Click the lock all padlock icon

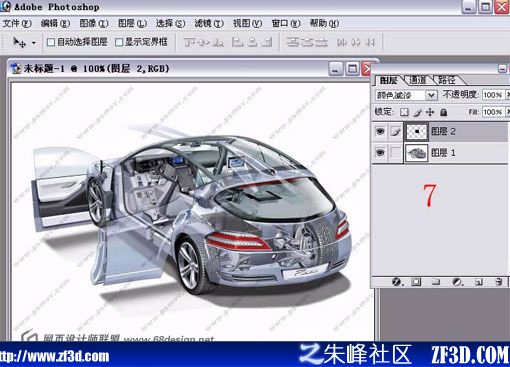pyautogui.click(x=443, y=112)
